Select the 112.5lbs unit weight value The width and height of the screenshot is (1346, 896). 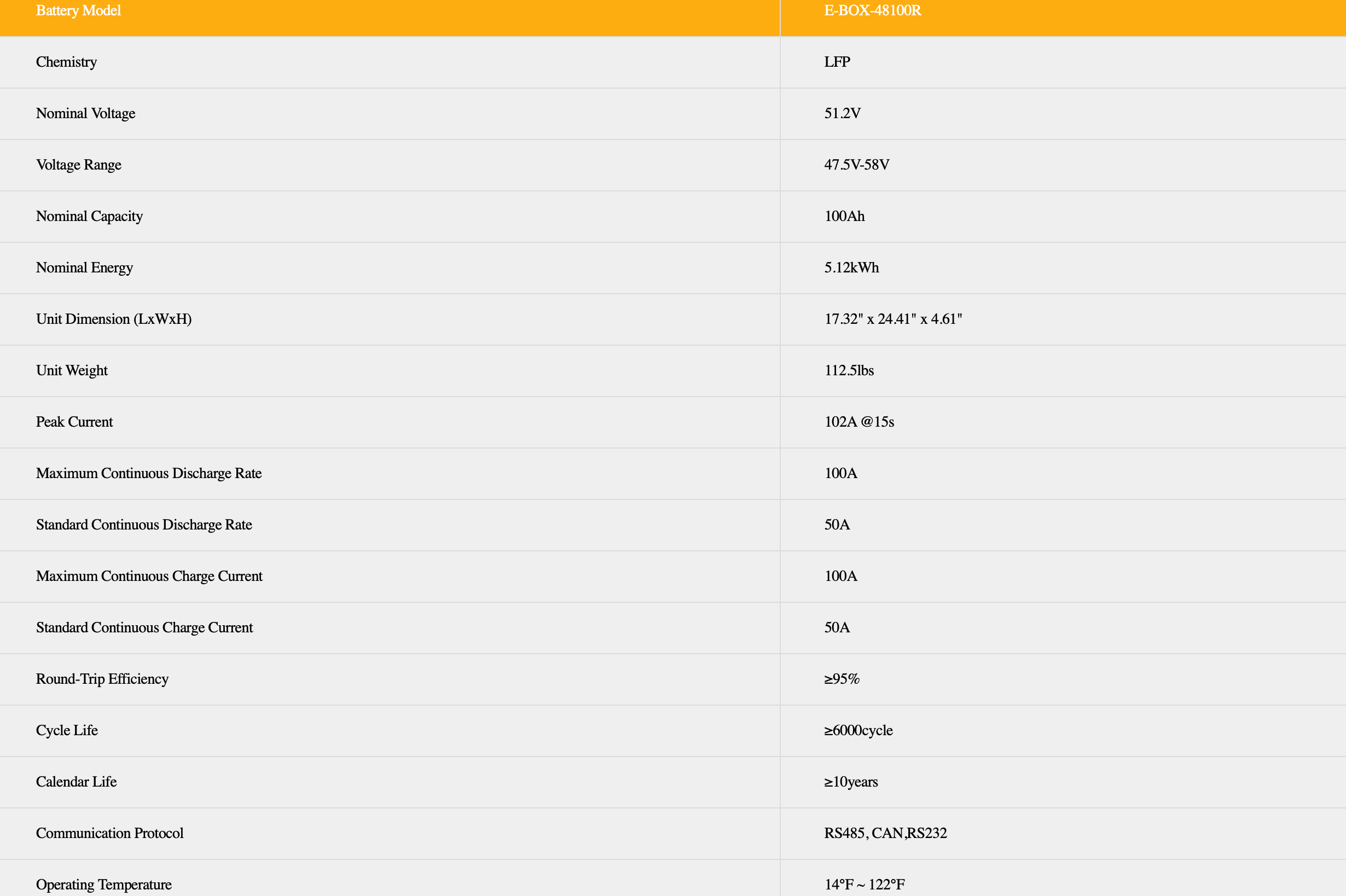pos(849,370)
